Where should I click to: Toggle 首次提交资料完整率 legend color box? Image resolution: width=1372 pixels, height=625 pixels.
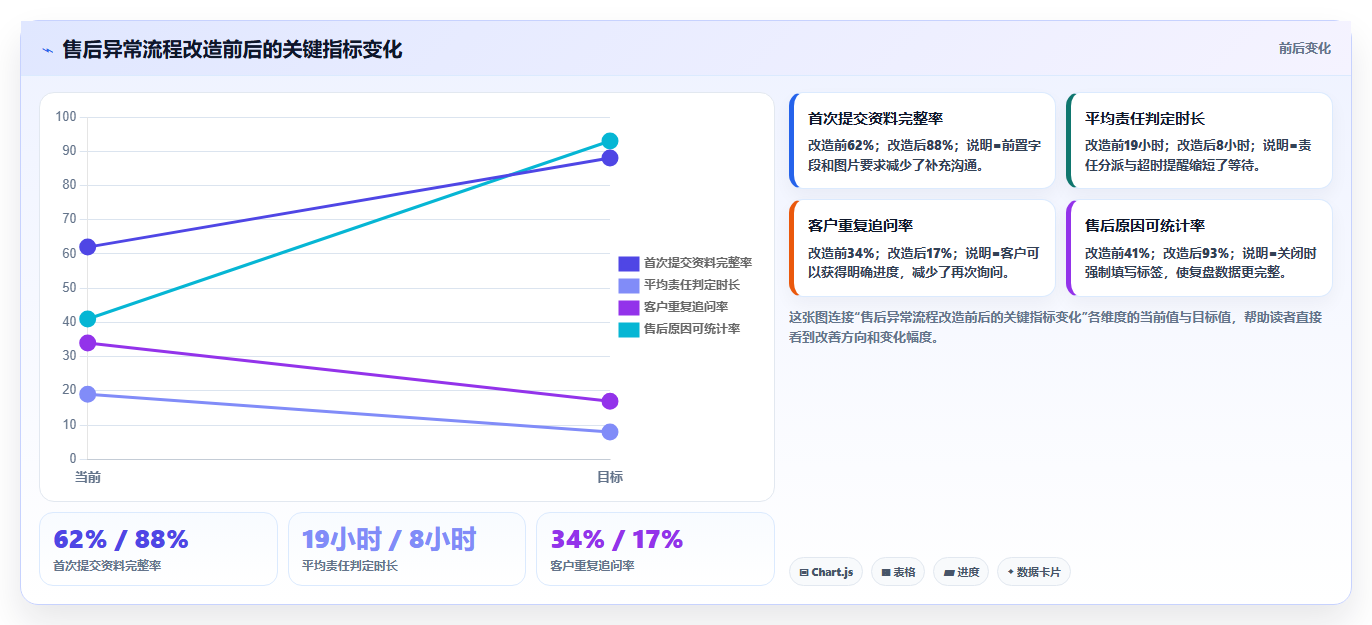[629, 263]
